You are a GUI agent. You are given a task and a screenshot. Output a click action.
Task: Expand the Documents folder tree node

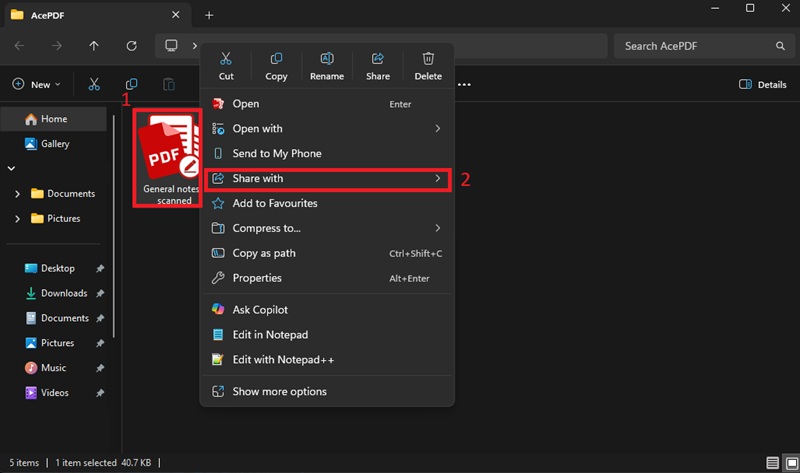(x=17, y=194)
